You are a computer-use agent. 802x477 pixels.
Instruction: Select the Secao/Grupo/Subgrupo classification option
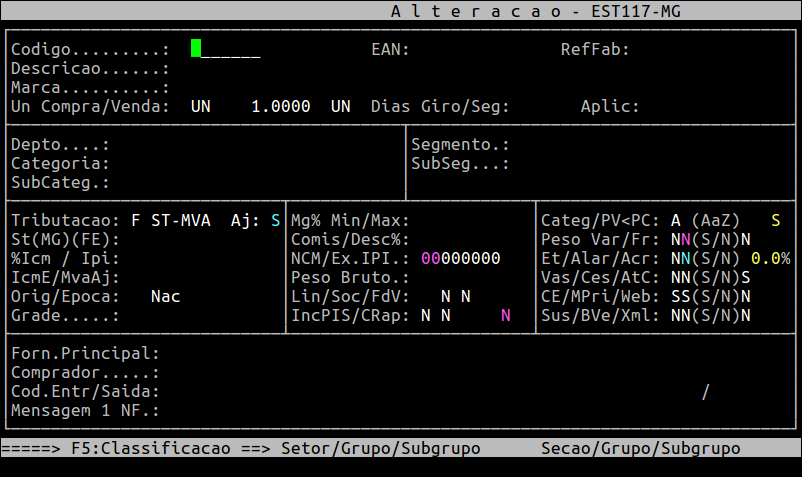(x=640, y=448)
